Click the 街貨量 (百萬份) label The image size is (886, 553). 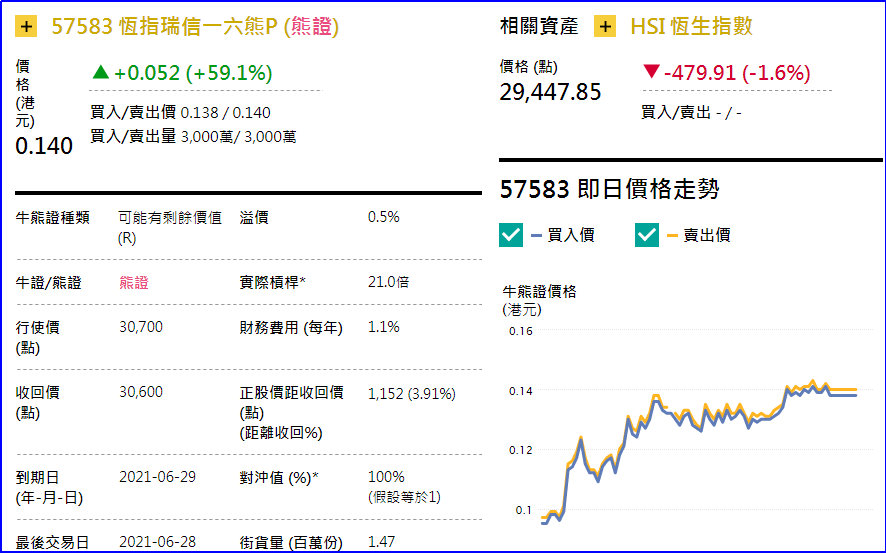291,543
